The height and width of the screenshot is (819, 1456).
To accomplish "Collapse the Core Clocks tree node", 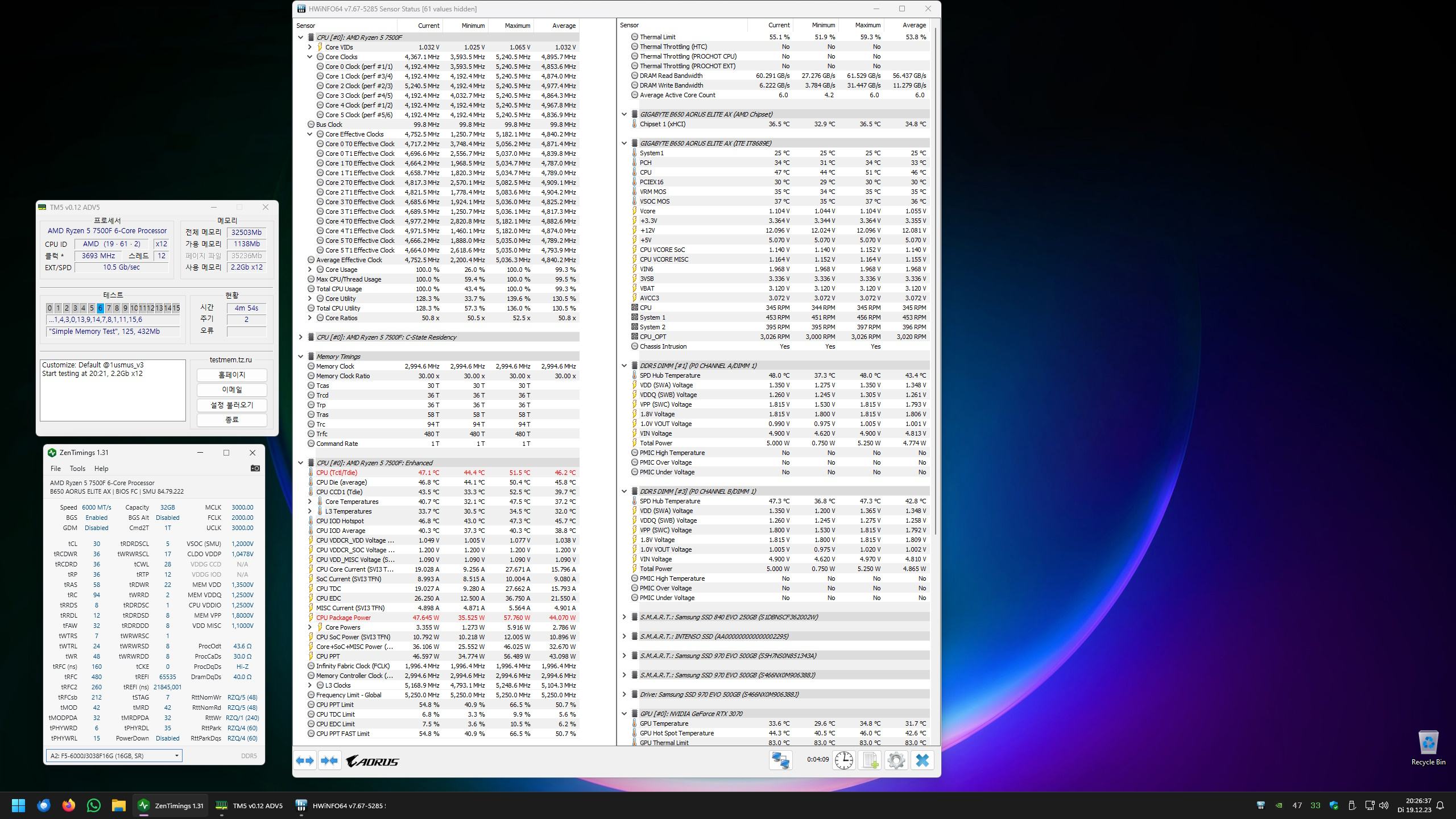I will 310,57.
